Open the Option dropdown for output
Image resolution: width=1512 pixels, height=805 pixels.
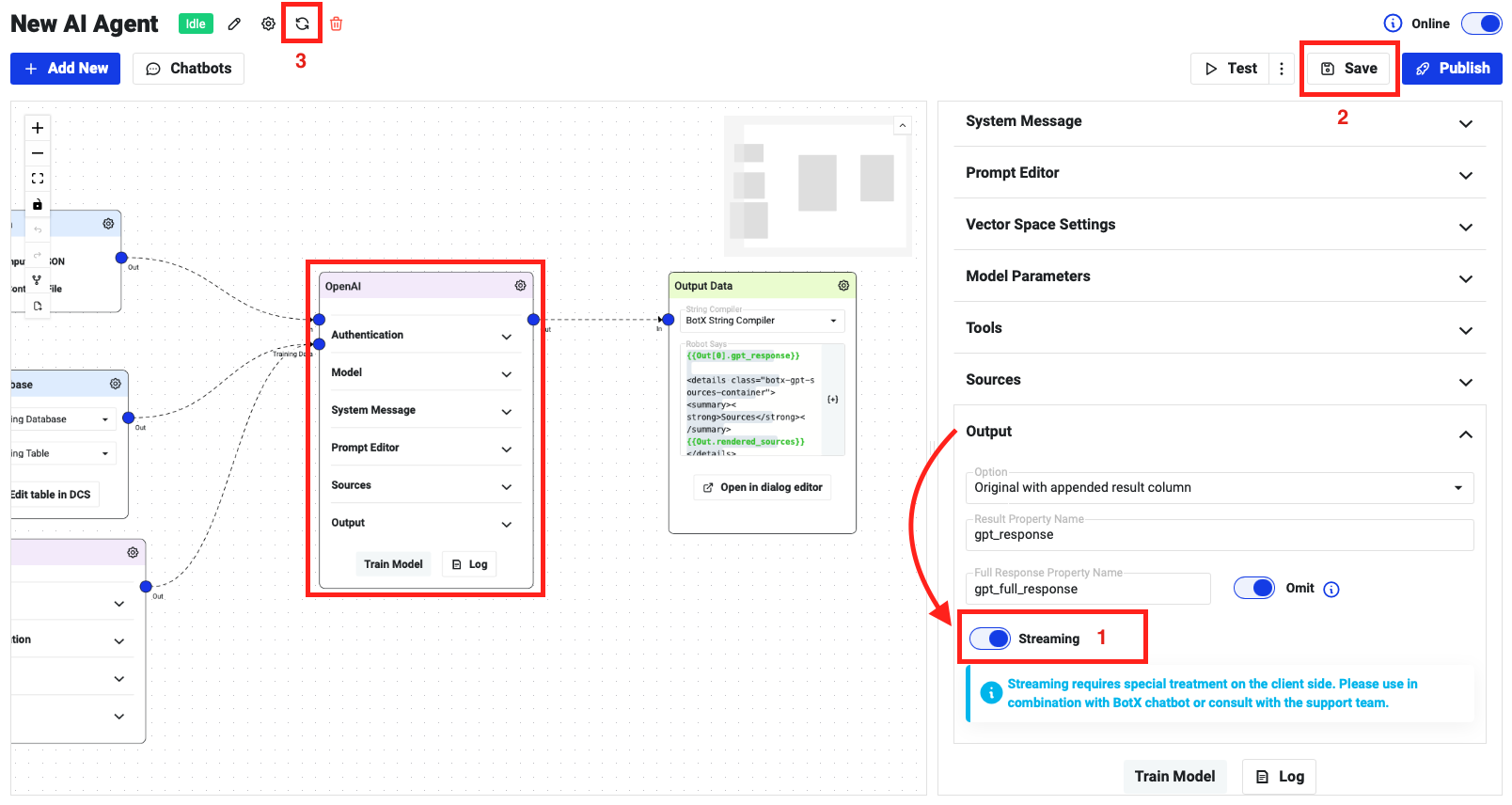tap(1220, 487)
